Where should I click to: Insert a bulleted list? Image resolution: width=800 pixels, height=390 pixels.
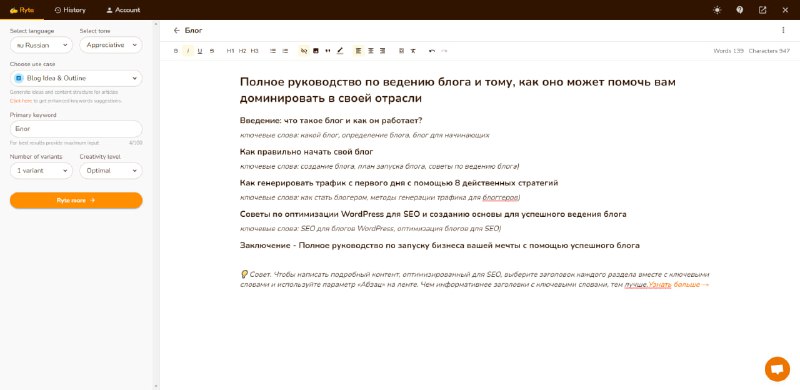point(273,51)
